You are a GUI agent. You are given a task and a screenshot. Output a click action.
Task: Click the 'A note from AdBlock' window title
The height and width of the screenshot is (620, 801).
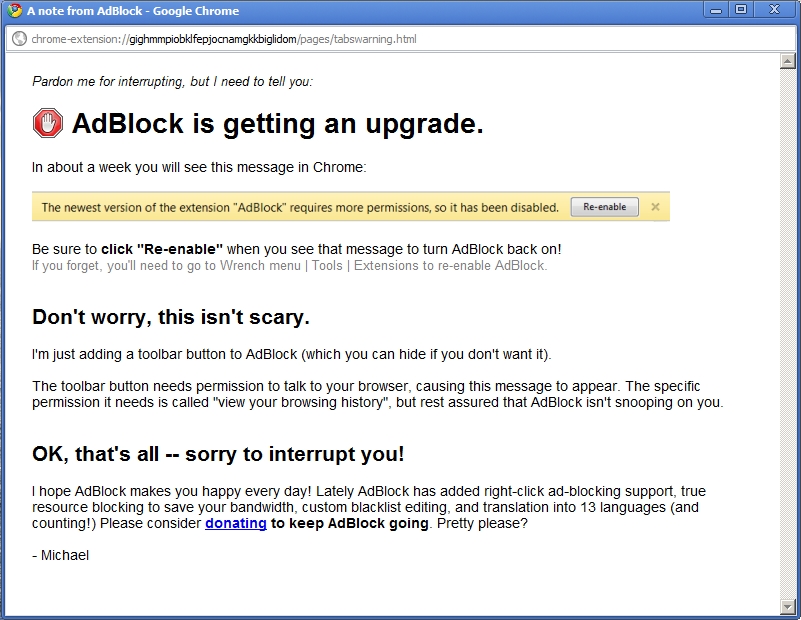coord(132,11)
